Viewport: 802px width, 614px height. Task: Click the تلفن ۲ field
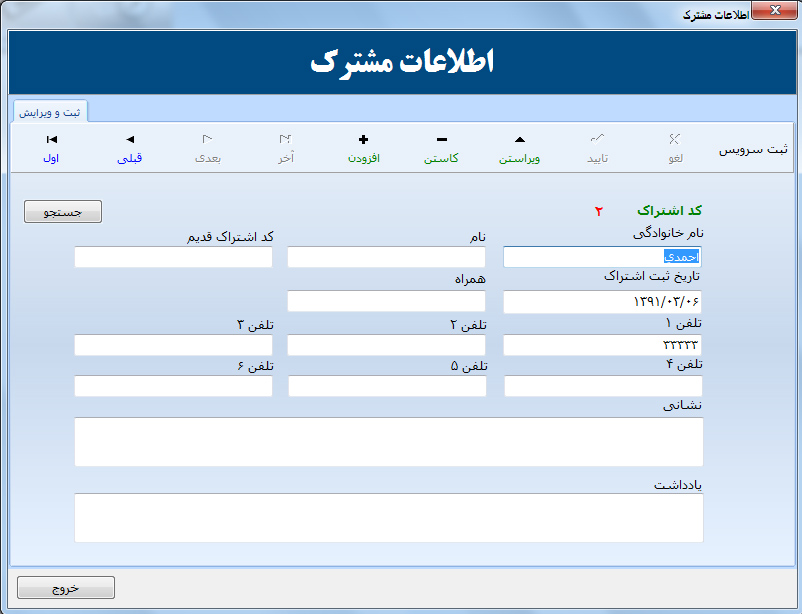(386, 345)
